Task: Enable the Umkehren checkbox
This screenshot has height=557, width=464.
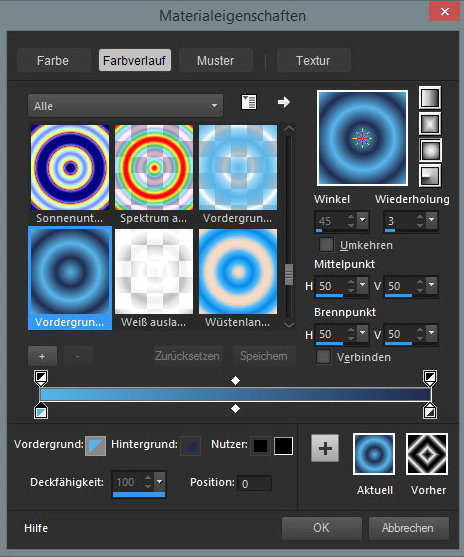Action: coord(326,244)
